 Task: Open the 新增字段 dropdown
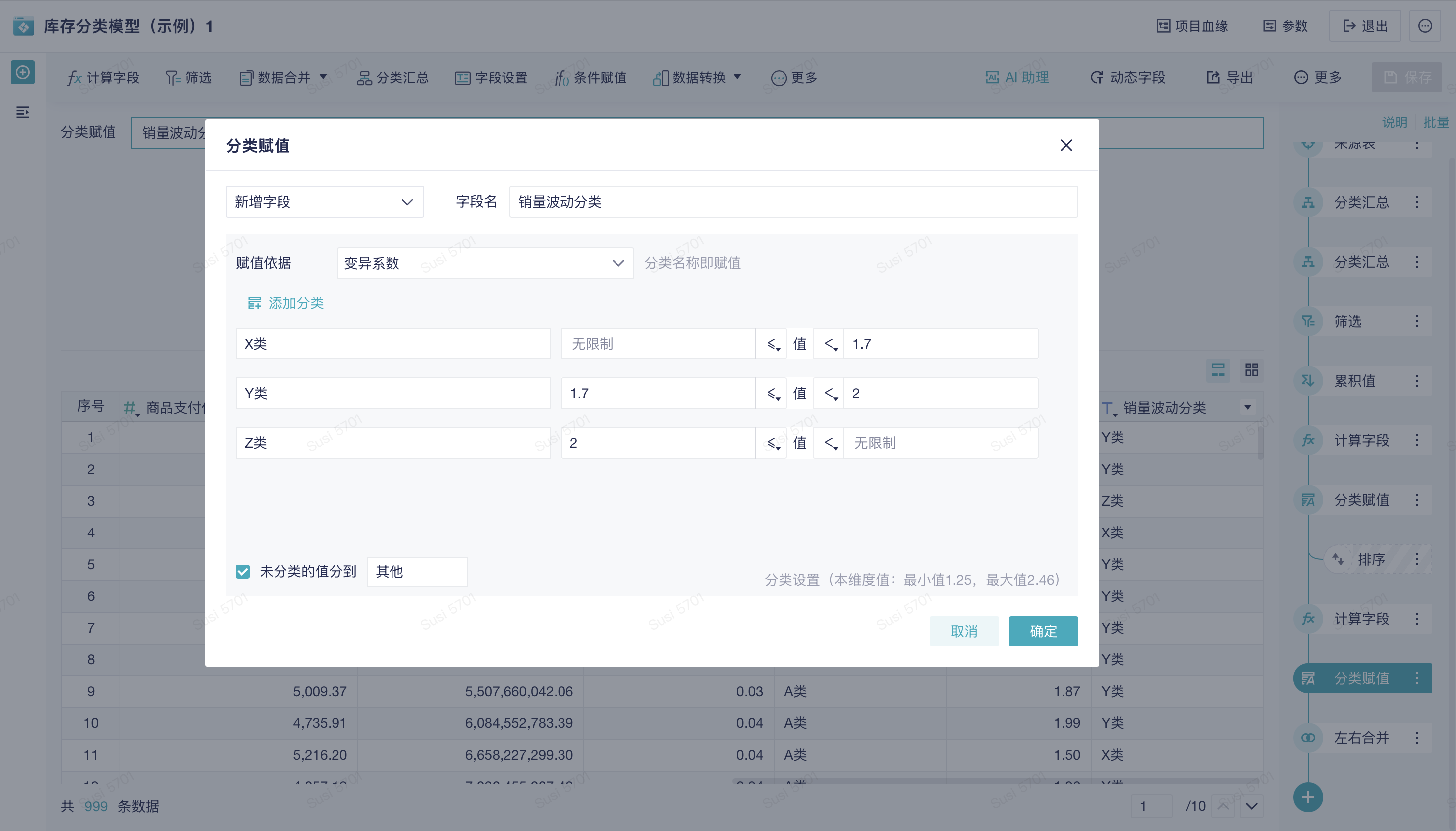click(x=325, y=202)
